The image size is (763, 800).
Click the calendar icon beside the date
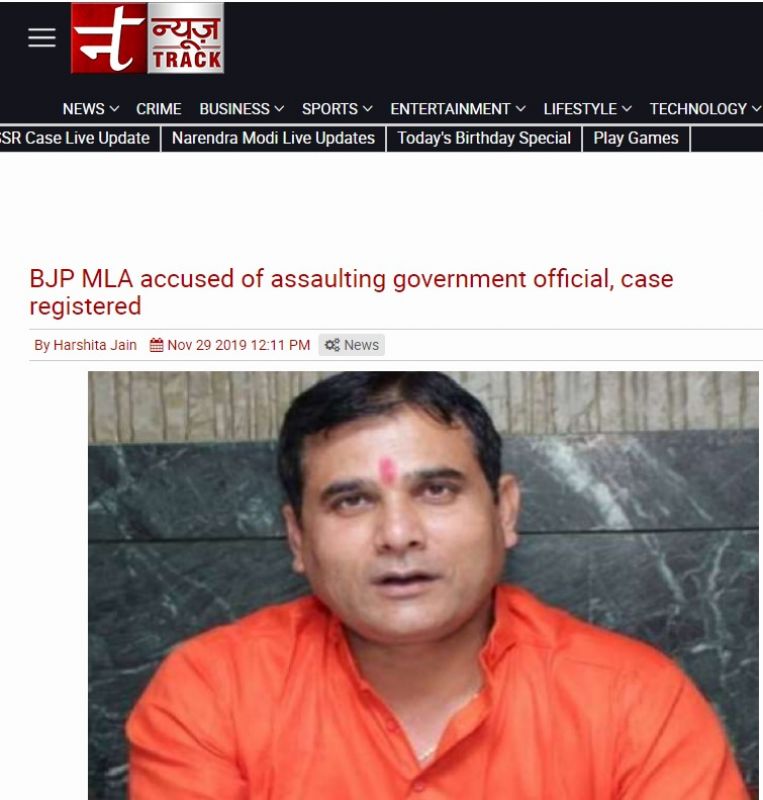(156, 345)
